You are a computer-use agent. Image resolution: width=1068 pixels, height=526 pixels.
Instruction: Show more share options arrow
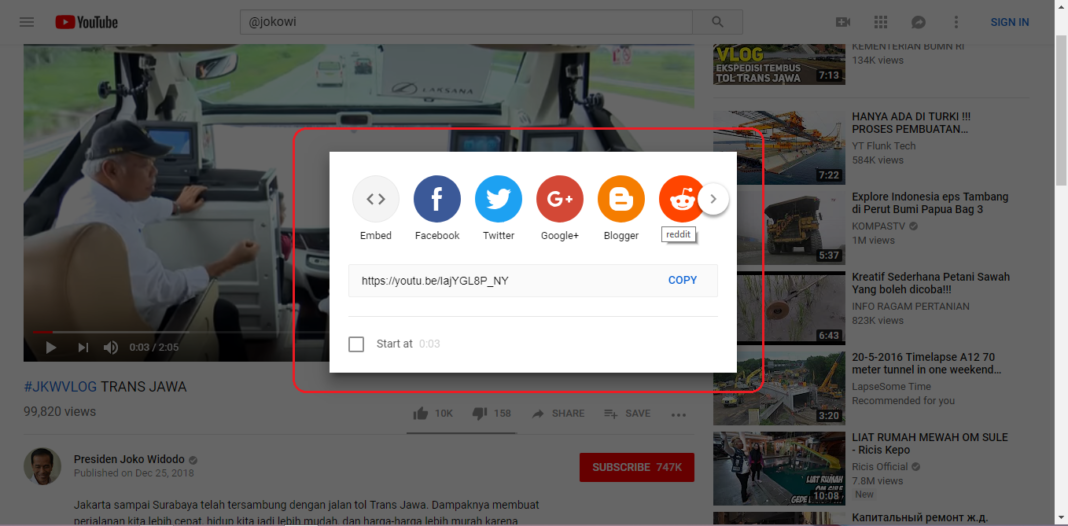(x=713, y=199)
